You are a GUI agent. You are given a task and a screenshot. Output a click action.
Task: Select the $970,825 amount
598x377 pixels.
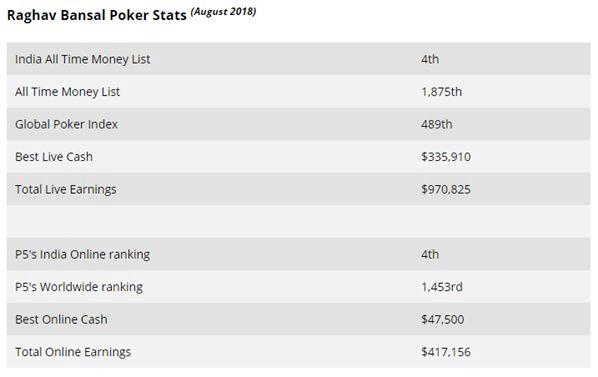[446, 189]
